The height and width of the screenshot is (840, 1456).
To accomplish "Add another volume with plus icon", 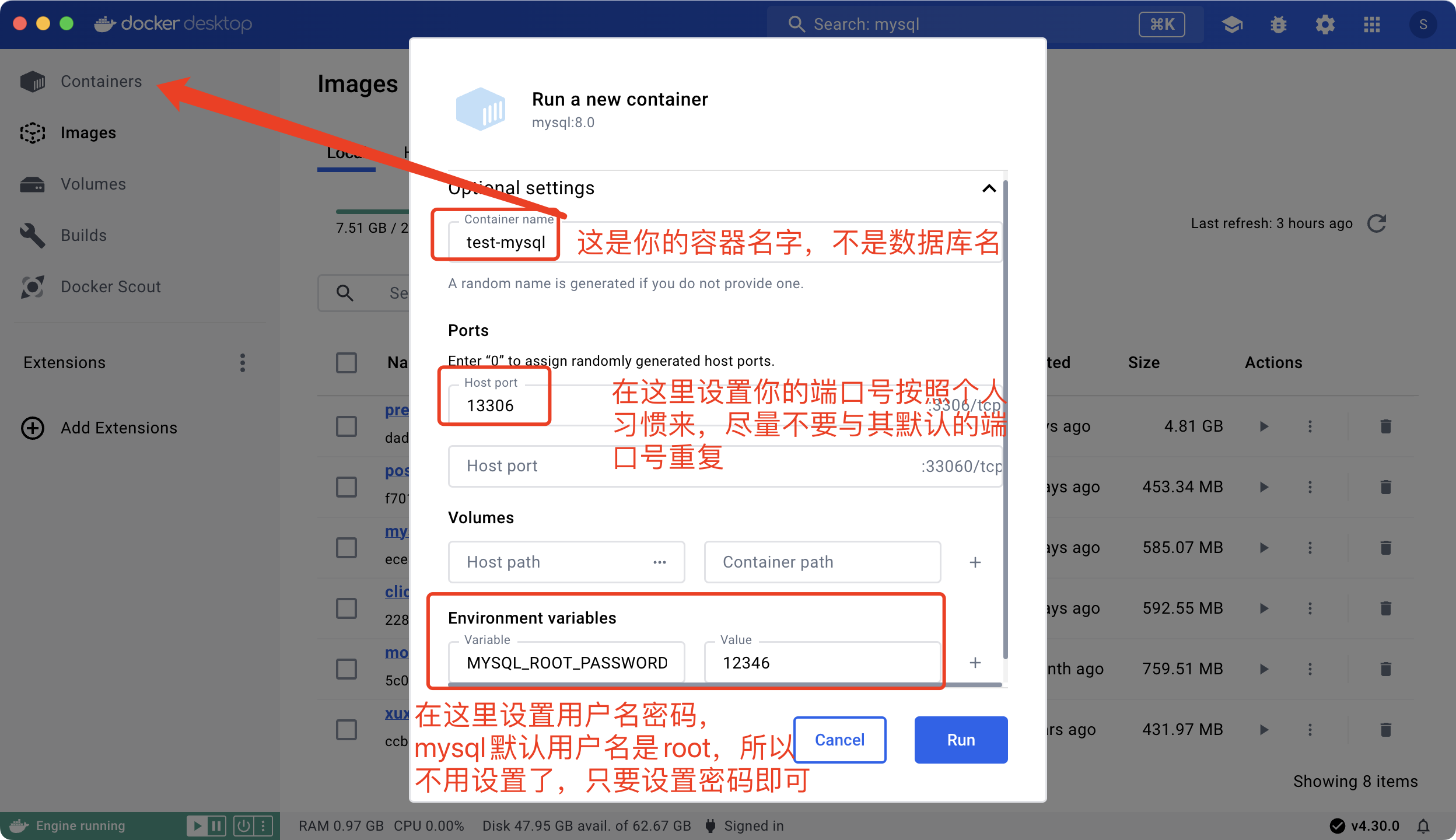I will 975,562.
